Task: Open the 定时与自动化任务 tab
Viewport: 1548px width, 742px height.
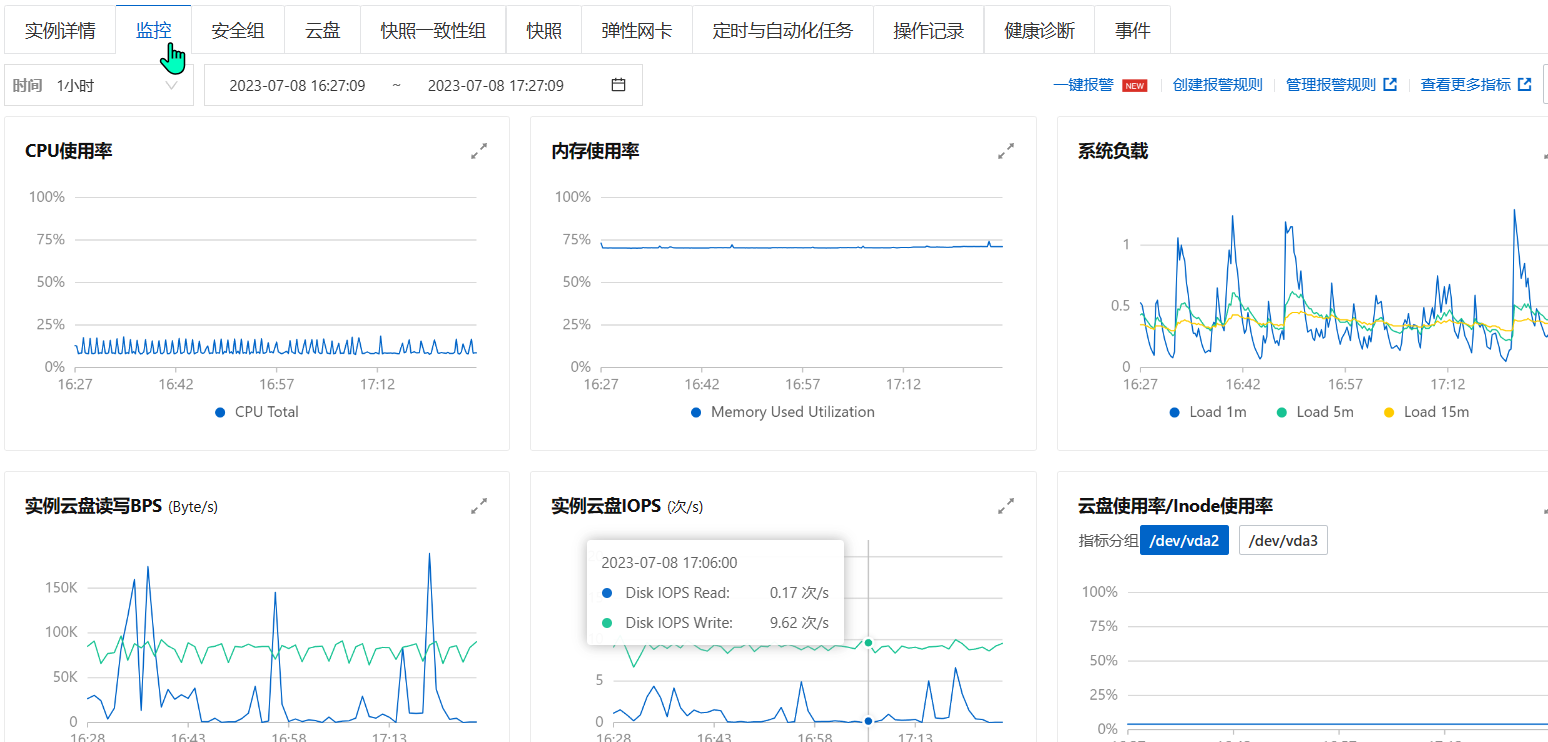Action: pyautogui.click(x=783, y=31)
